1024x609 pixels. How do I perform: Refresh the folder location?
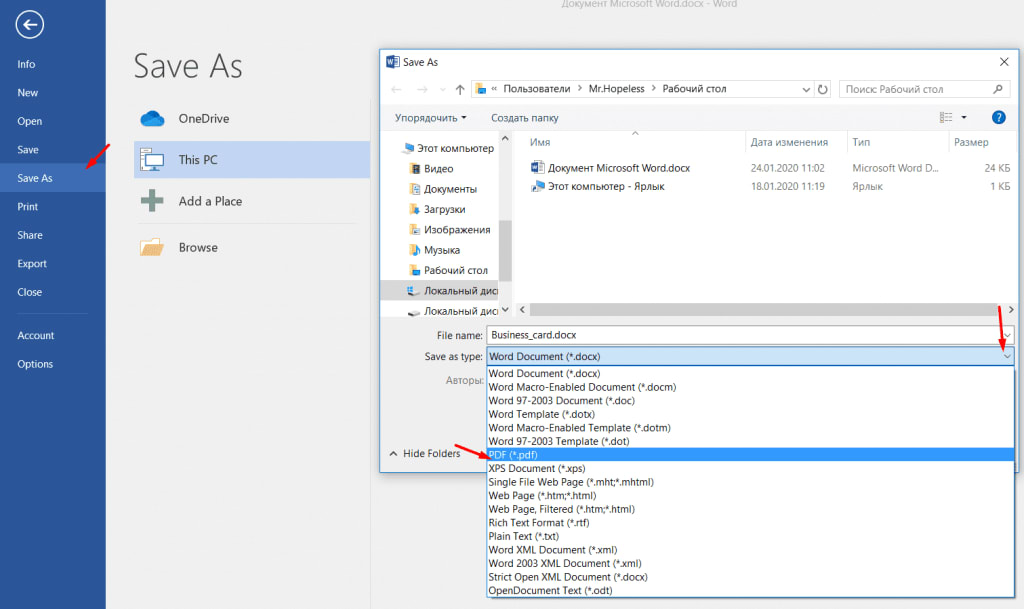pyautogui.click(x=823, y=89)
